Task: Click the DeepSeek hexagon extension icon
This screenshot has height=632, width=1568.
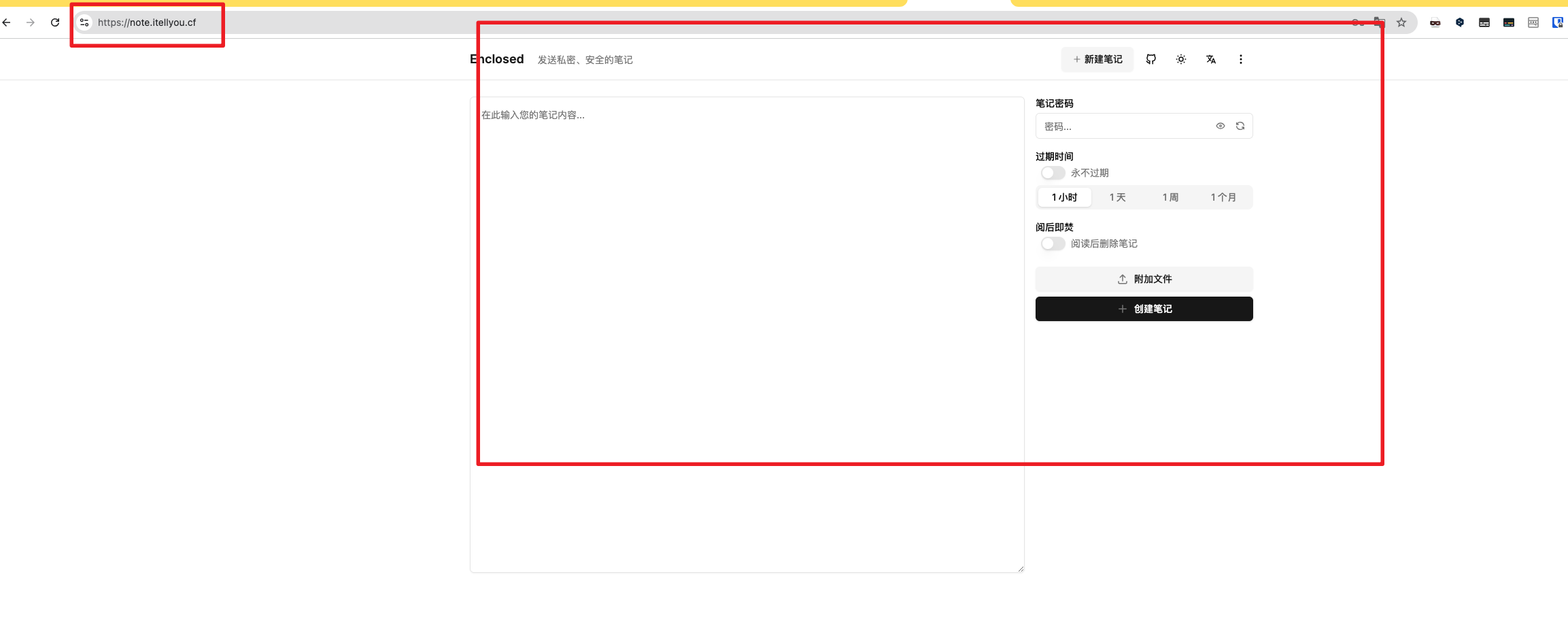Action: tap(1460, 22)
